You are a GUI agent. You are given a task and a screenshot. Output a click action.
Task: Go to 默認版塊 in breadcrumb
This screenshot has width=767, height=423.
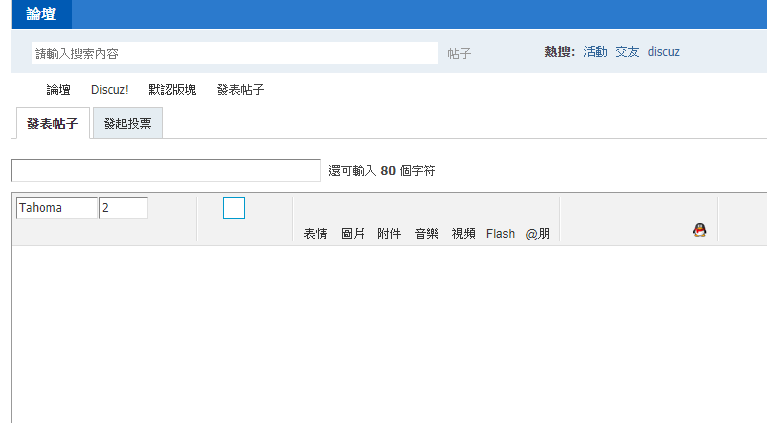click(172, 90)
